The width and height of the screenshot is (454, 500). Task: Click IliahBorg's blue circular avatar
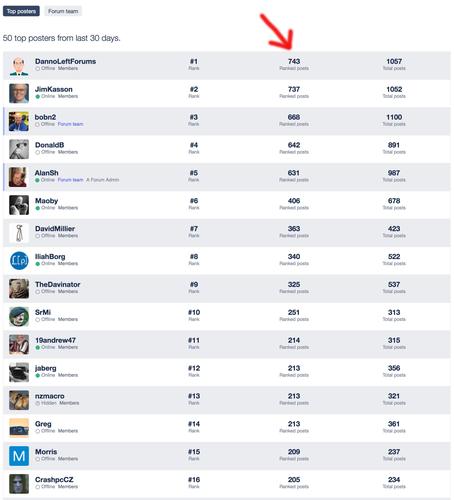(19, 261)
